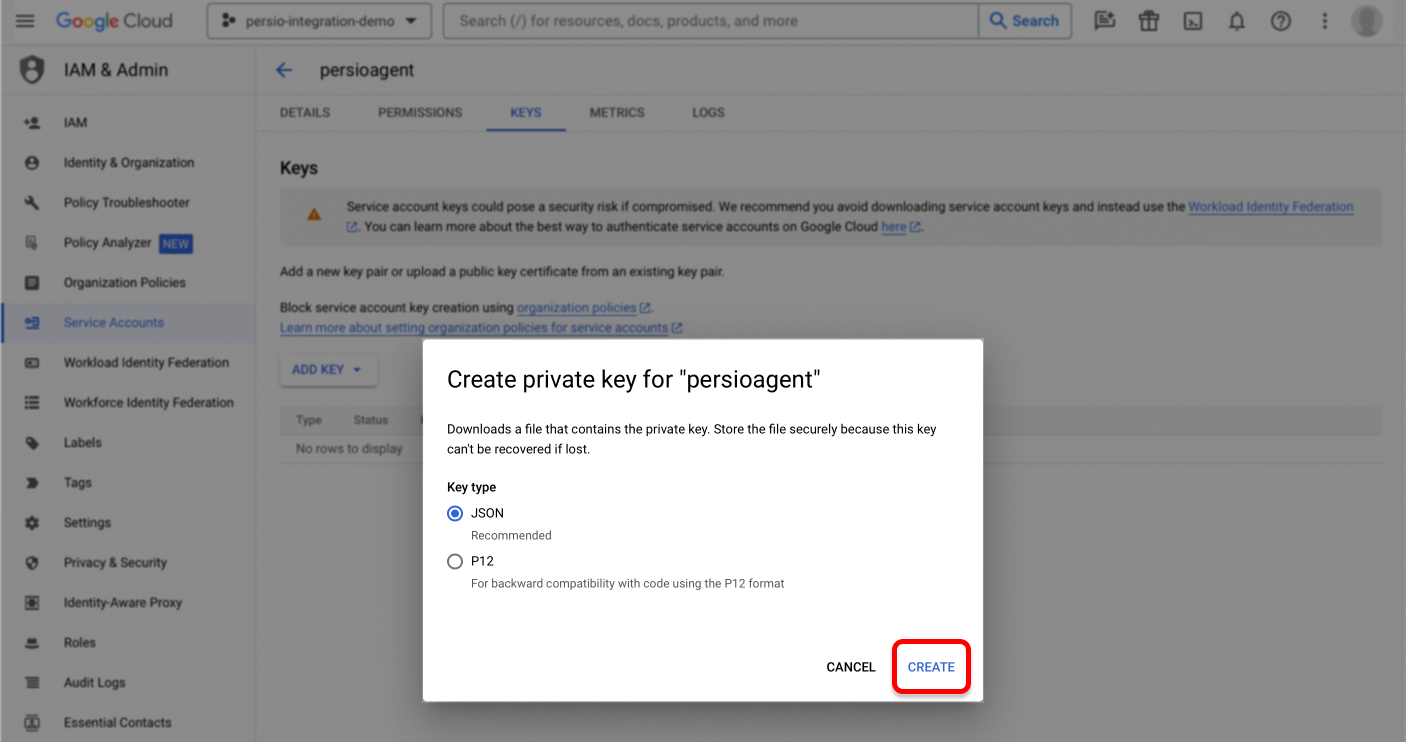This screenshot has height=742, width=1406.
Task: Click the back arrow next to persioagent
Action: [284, 70]
